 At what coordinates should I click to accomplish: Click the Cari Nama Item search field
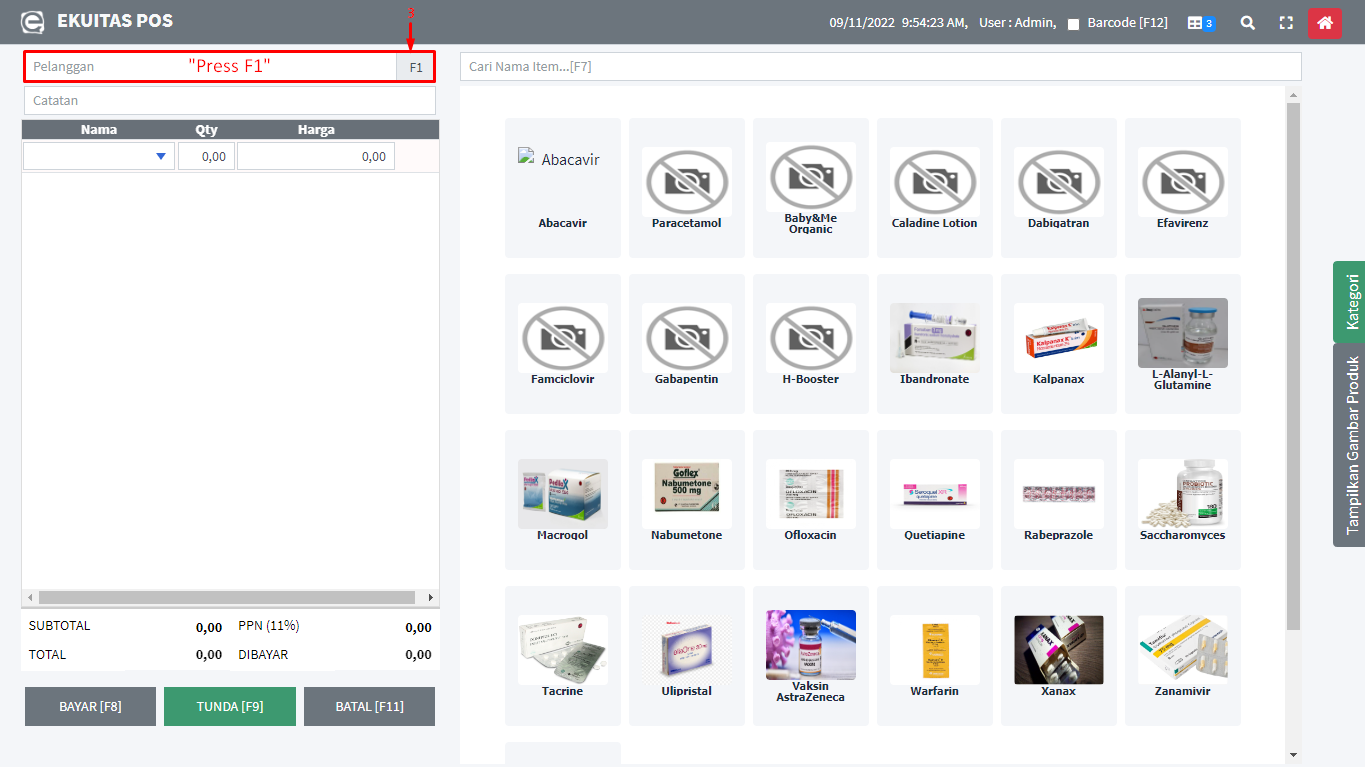pos(880,67)
